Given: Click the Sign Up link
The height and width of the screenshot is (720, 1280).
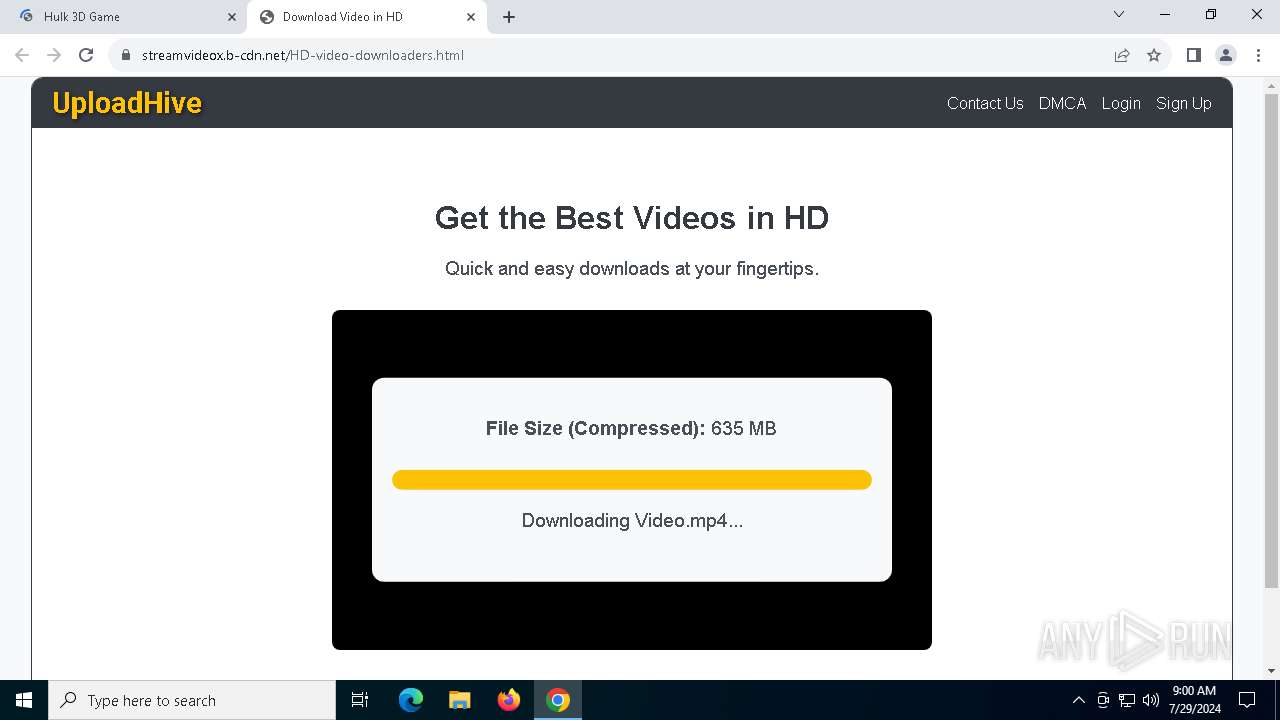Looking at the screenshot, I should [1184, 103].
